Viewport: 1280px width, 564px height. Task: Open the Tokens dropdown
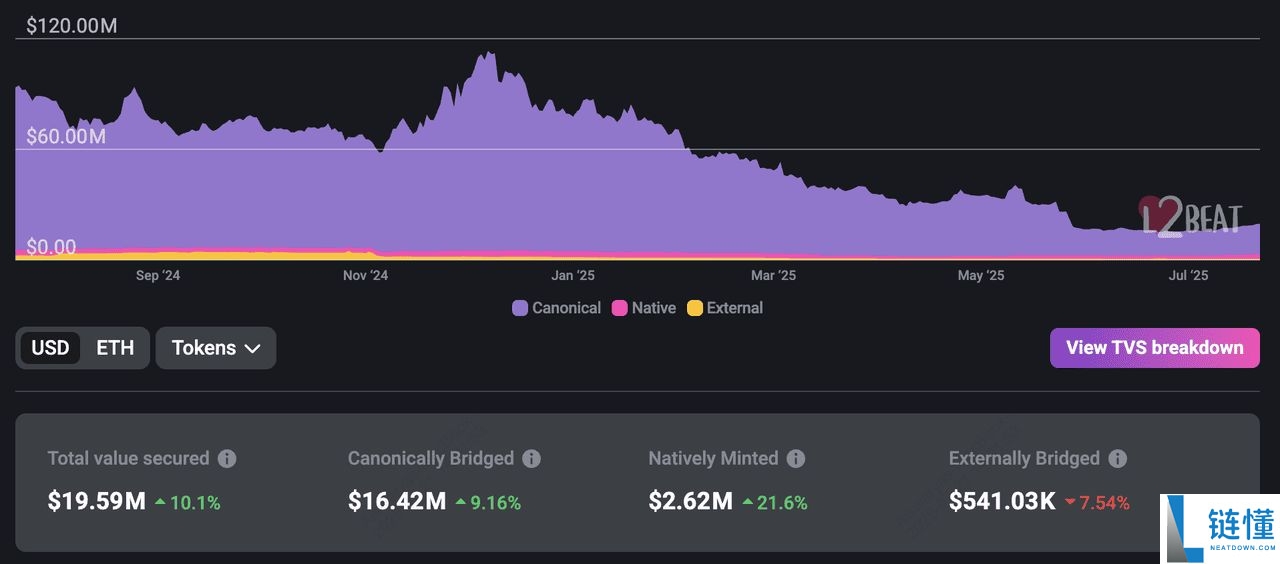click(x=215, y=348)
